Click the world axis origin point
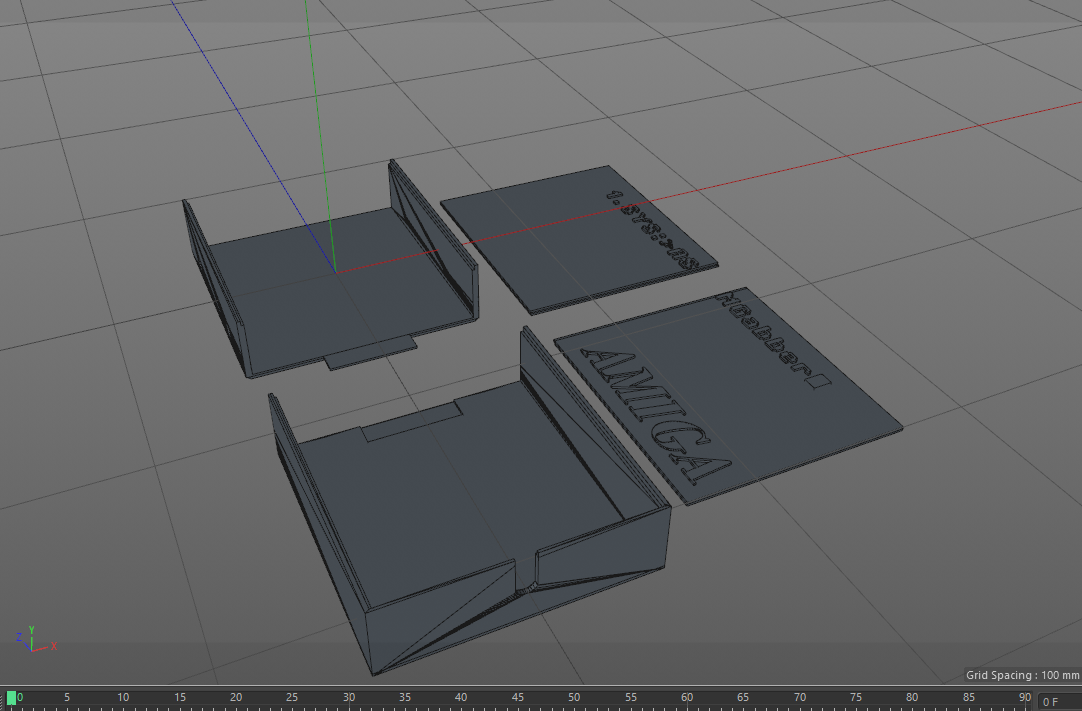The image size is (1082, 711). pyautogui.click(x=335, y=270)
